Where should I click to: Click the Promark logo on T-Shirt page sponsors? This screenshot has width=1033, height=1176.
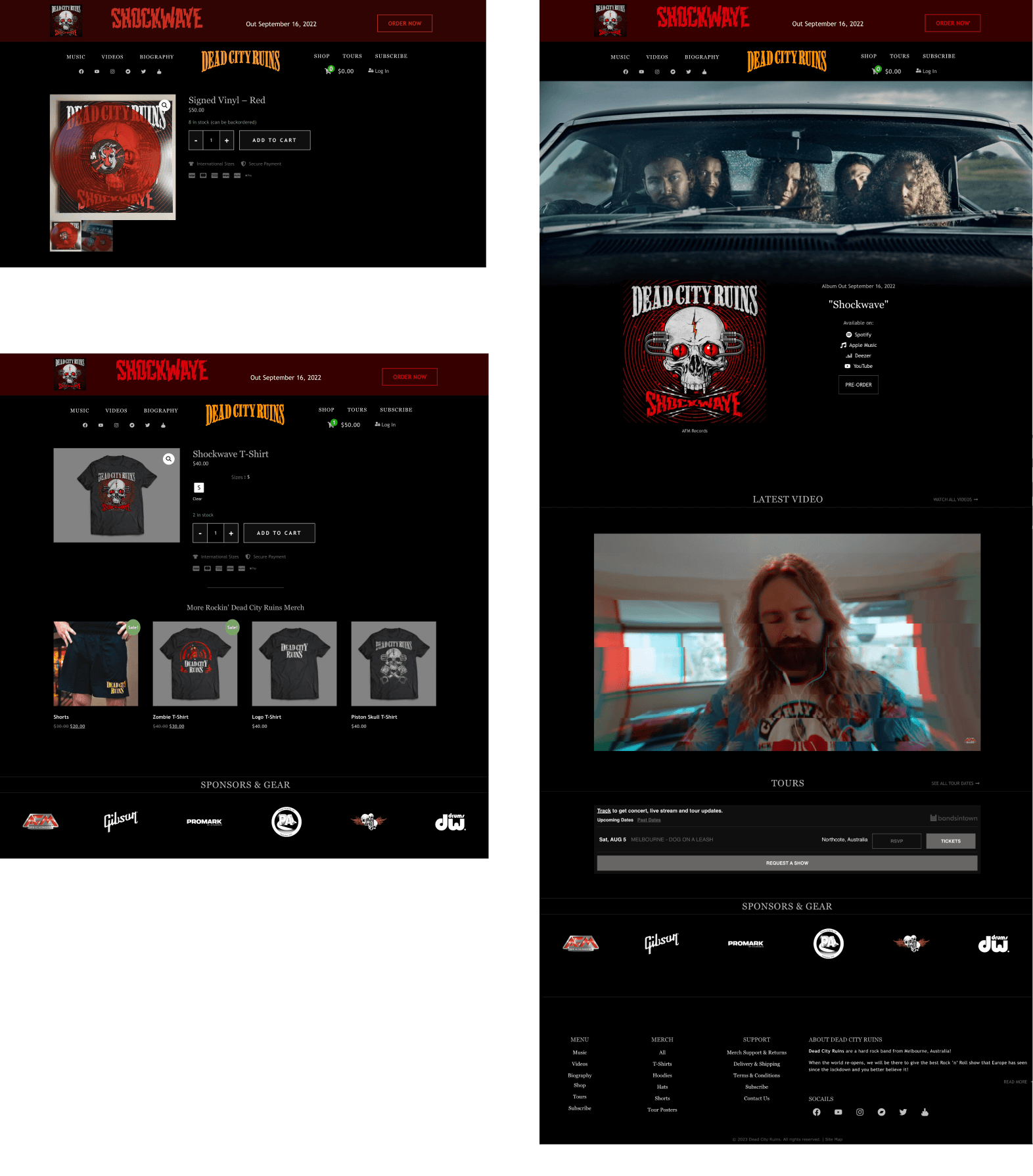tap(204, 822)
